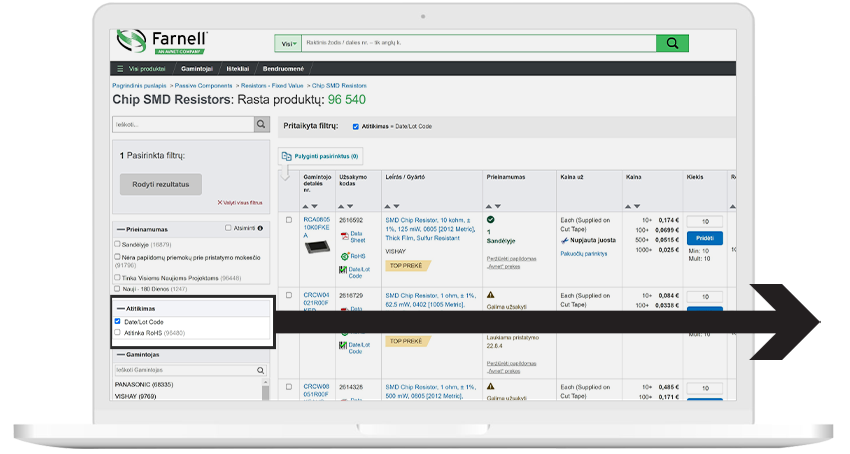Open Data Sheet PDF icon for RCA0805 resistor

(344, 236)
